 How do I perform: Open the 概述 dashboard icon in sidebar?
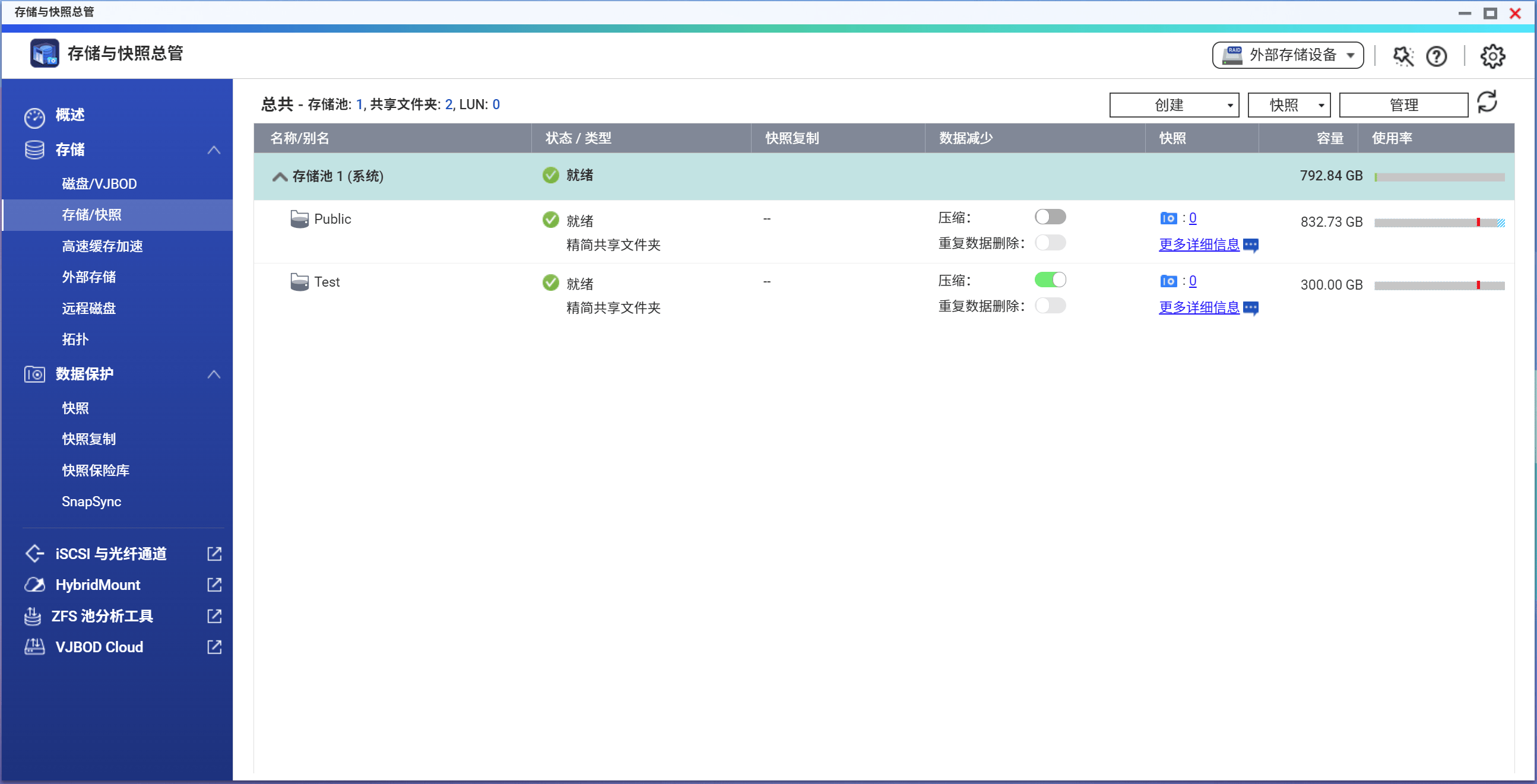coord(34,115)
